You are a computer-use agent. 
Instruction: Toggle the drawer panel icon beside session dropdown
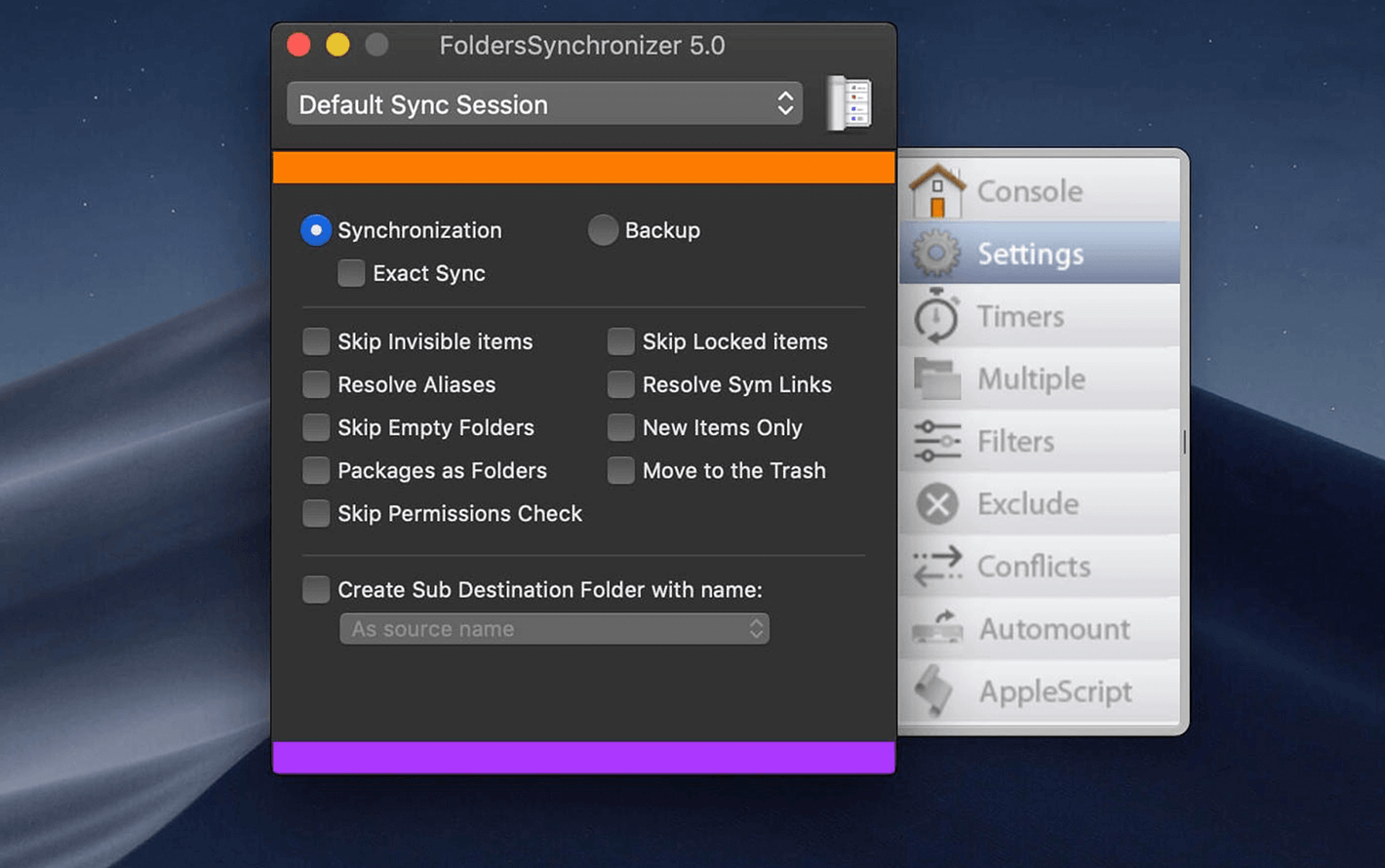(x=849, y=103)
